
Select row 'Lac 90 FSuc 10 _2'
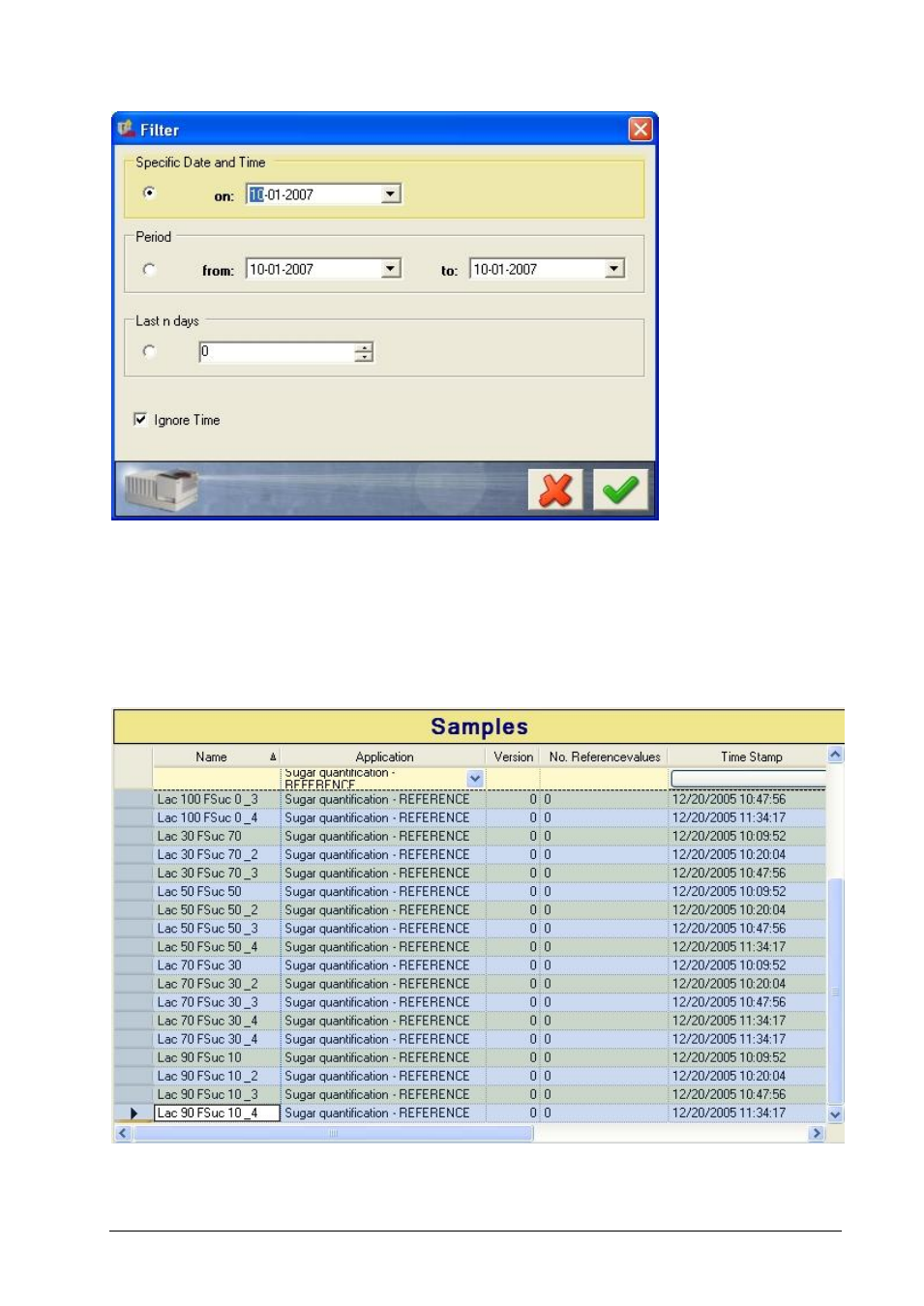click(470, 1076)
